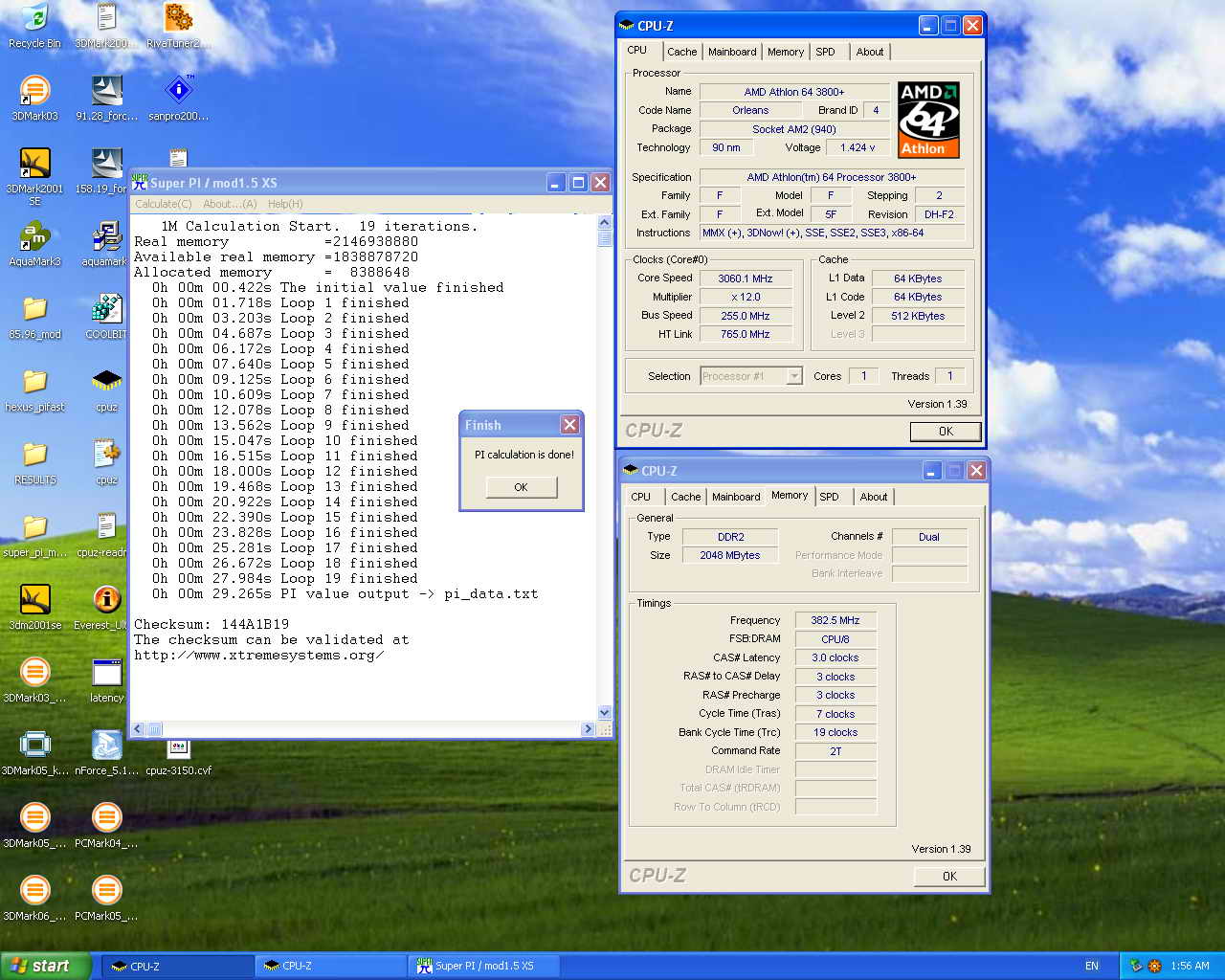Image resolution: width=1225 pixels, height=980 pixels.
Task: Click the CAS# Latency value 3.0 clocks
Action: pyautogui.click(x=835, y=657)
